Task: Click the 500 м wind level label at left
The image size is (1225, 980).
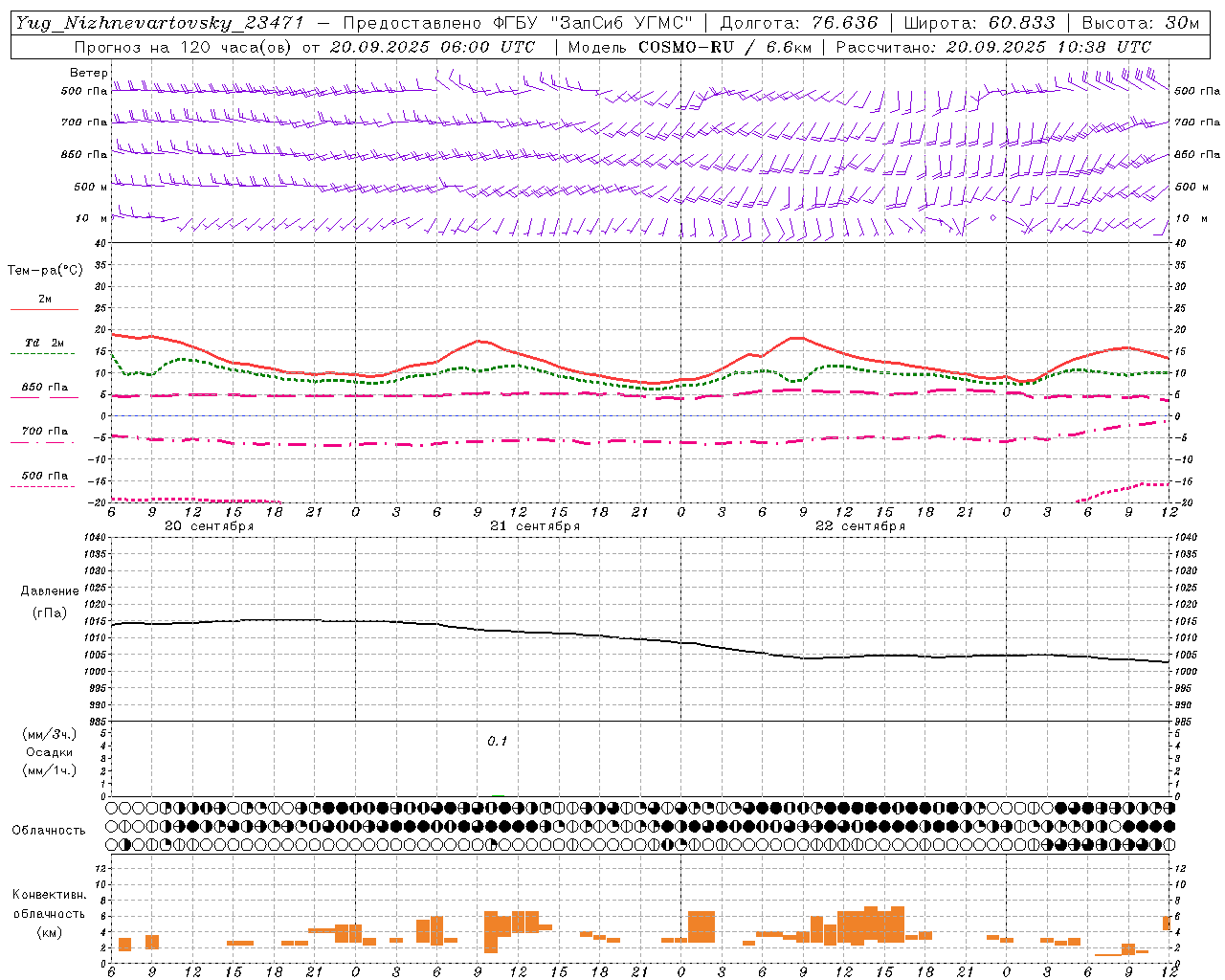Action: (91, 187)
